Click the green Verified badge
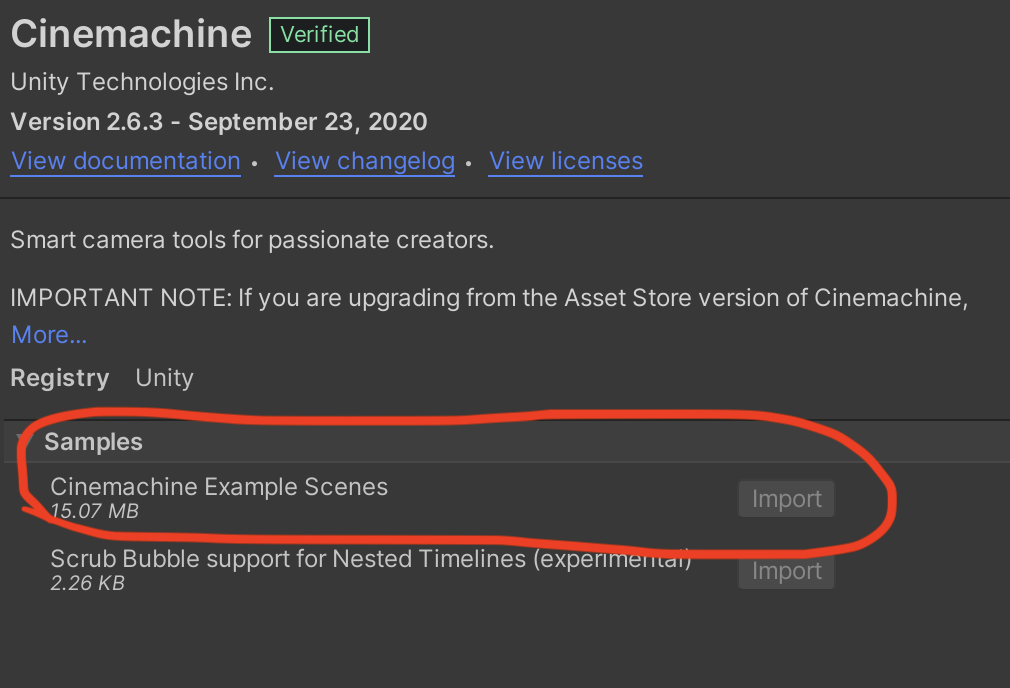Image resolution: width=1010 pixels, height=688 pixels. point(319,35)
